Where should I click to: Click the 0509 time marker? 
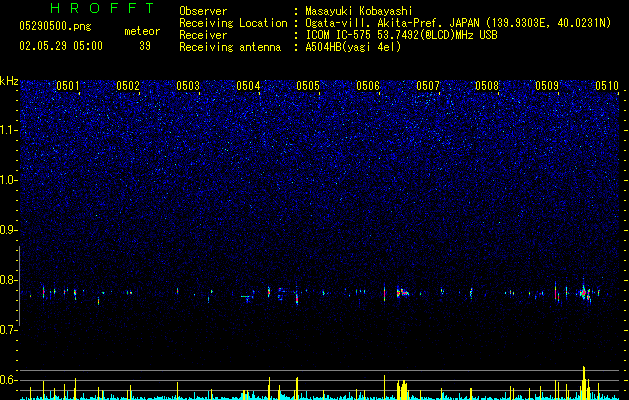pos(547,86)
